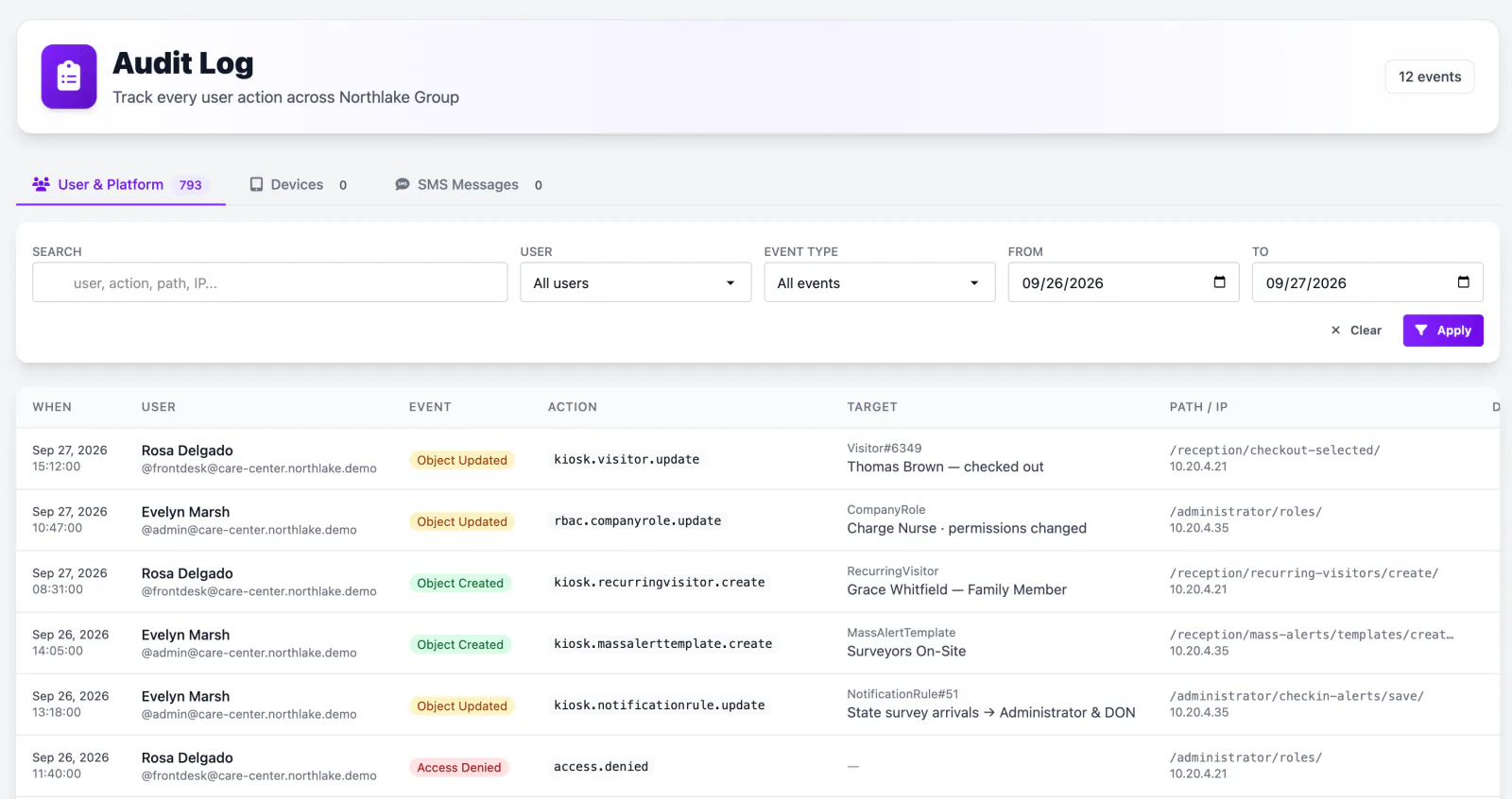
Task: Click the WHEN column header
Action: click(x=52, y=407)
